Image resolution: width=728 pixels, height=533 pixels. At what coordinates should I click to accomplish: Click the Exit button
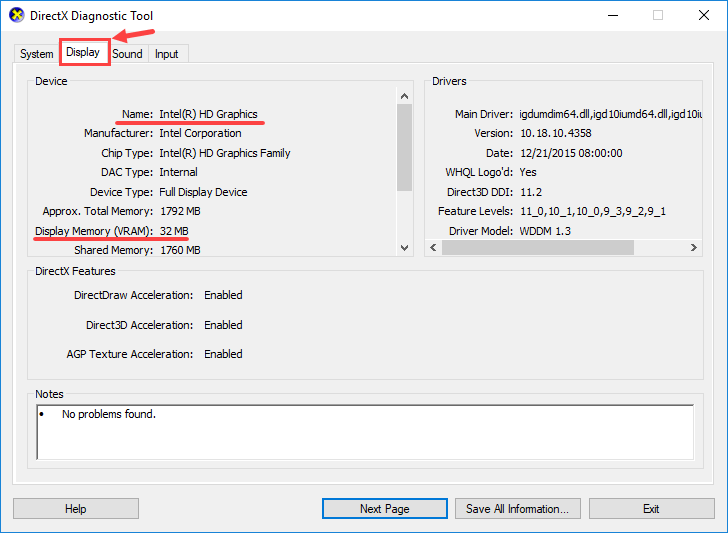(651, 508)
